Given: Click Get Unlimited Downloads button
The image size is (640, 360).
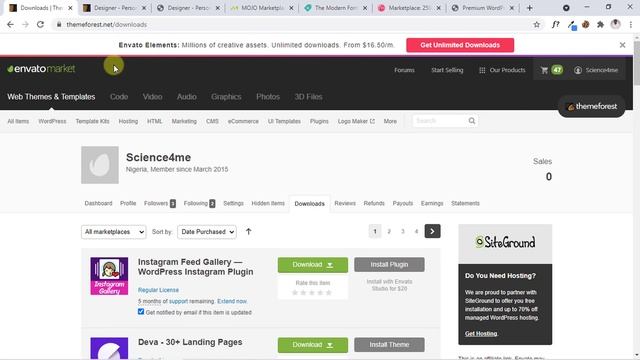Looking at the screenshot, I should coord(460,45).
